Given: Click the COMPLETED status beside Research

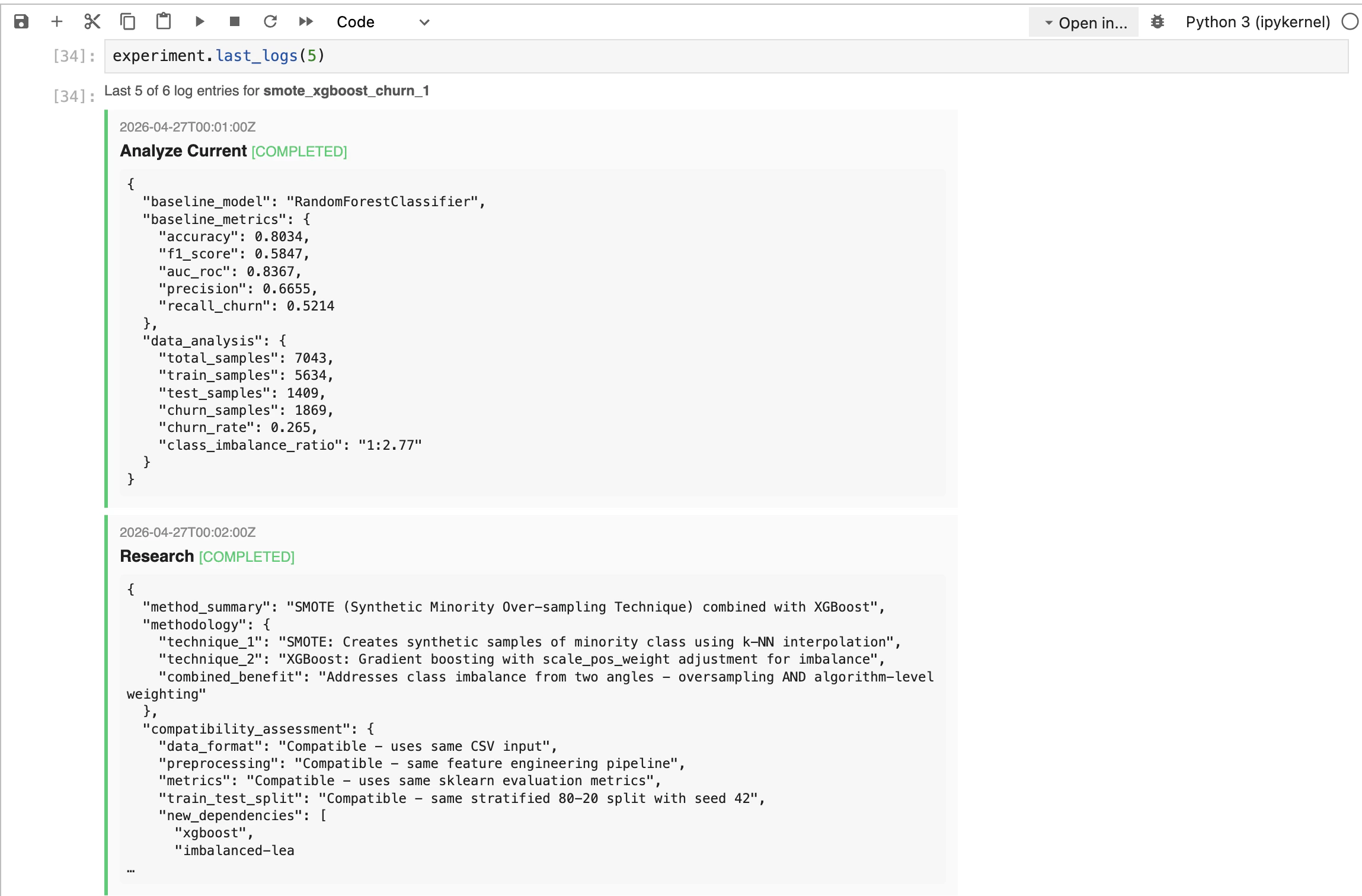Looking at the screenshot, I should [x=247, y=557].
